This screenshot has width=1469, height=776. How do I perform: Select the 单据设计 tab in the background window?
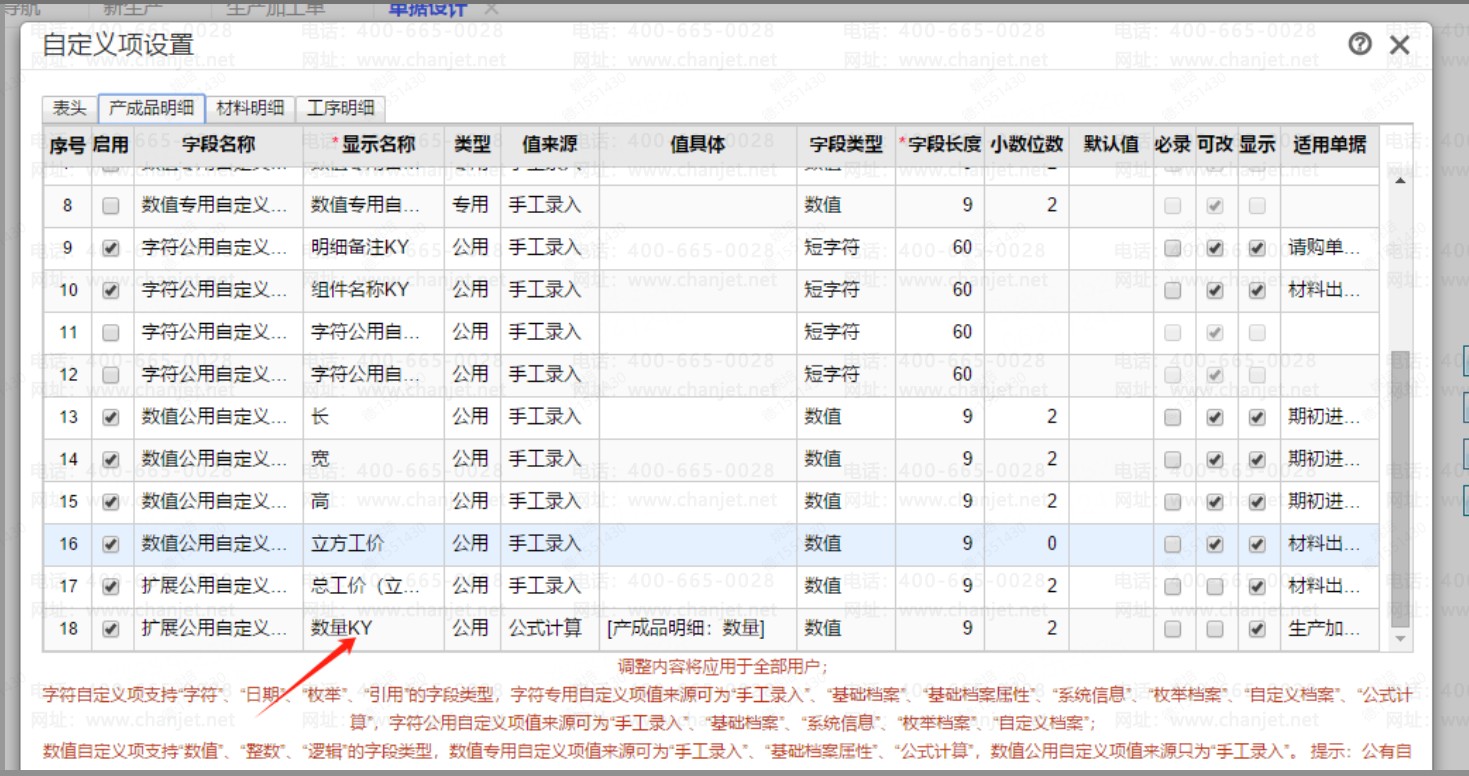427,8
